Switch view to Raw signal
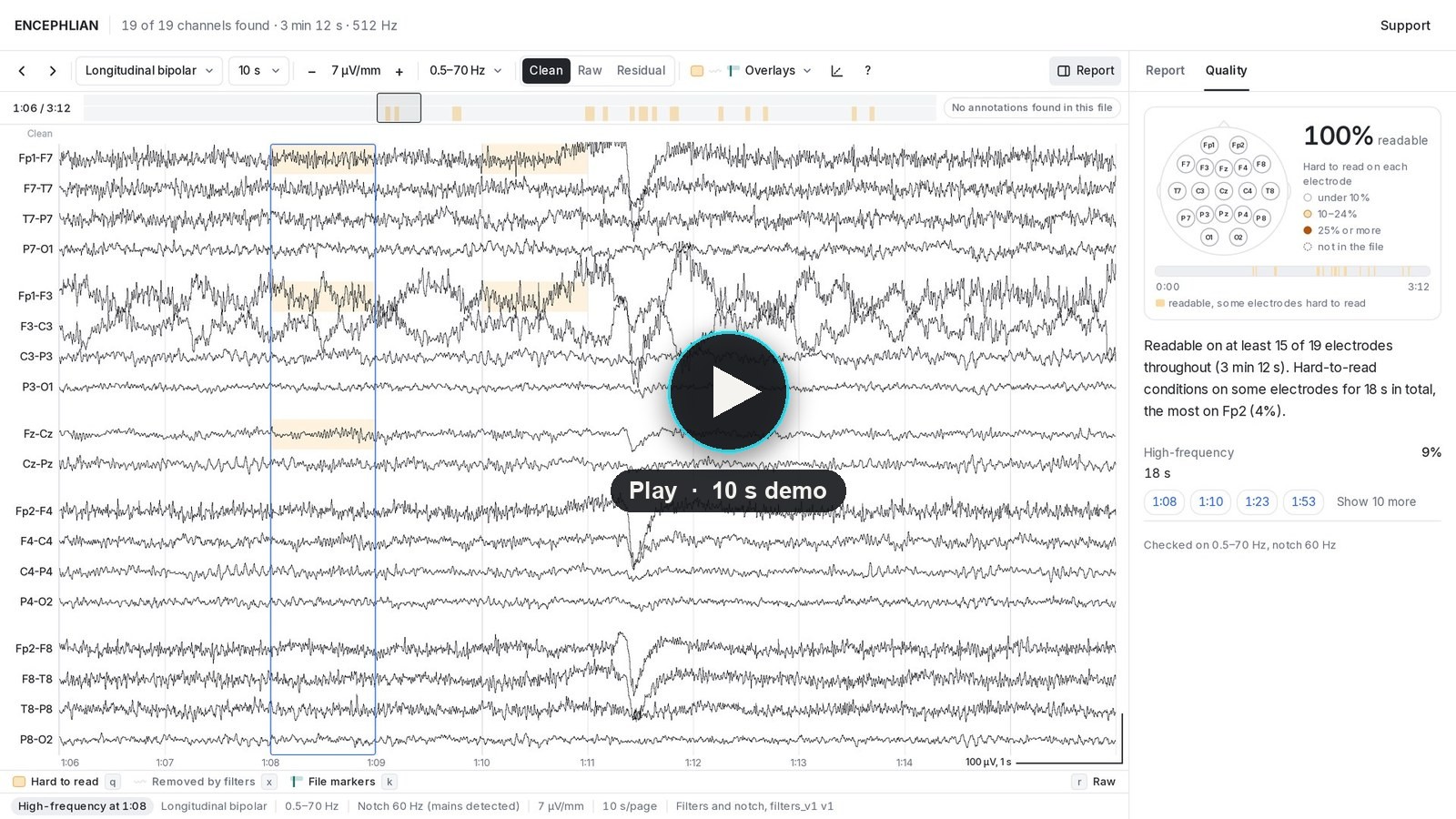Viewport: 1456px width, 819px height. pos(590,71)
